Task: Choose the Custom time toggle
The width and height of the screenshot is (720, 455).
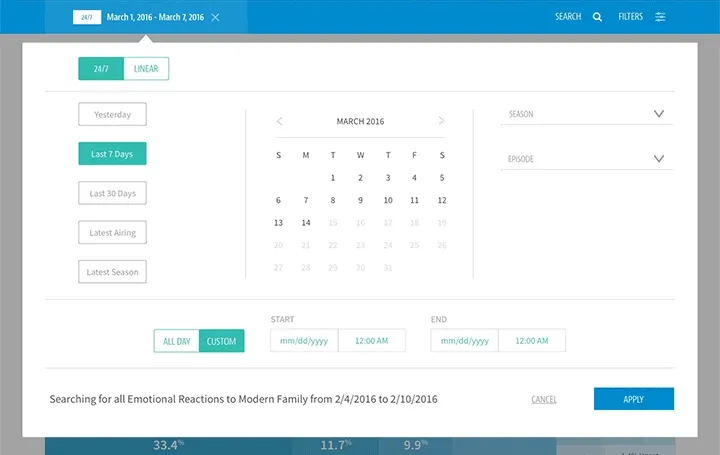Action: tap(221, 341)
